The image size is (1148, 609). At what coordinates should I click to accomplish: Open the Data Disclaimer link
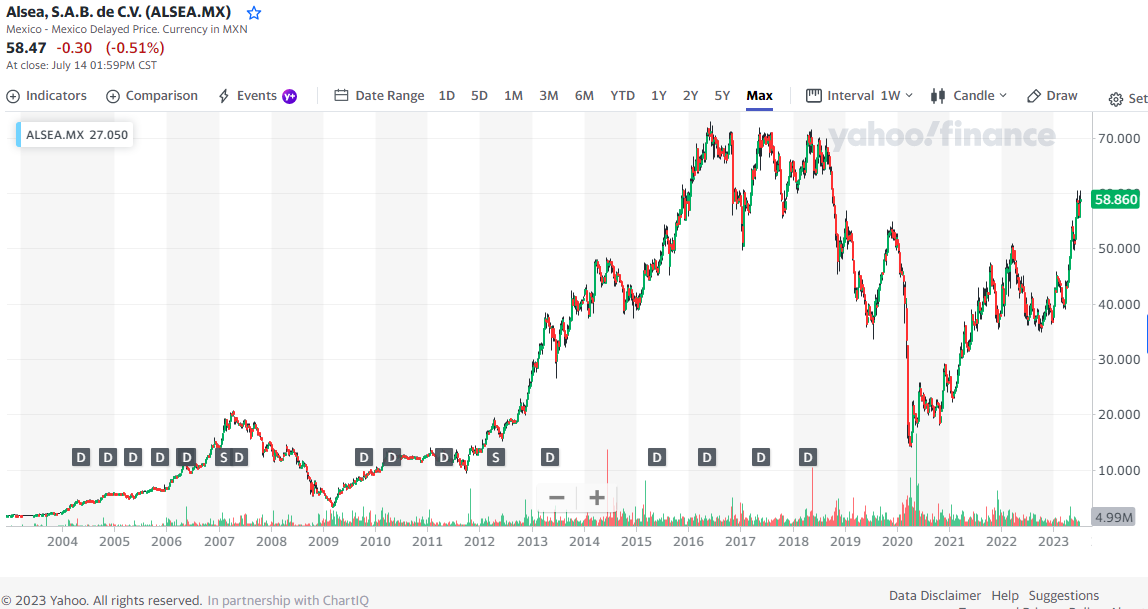(x=934, y=595)
